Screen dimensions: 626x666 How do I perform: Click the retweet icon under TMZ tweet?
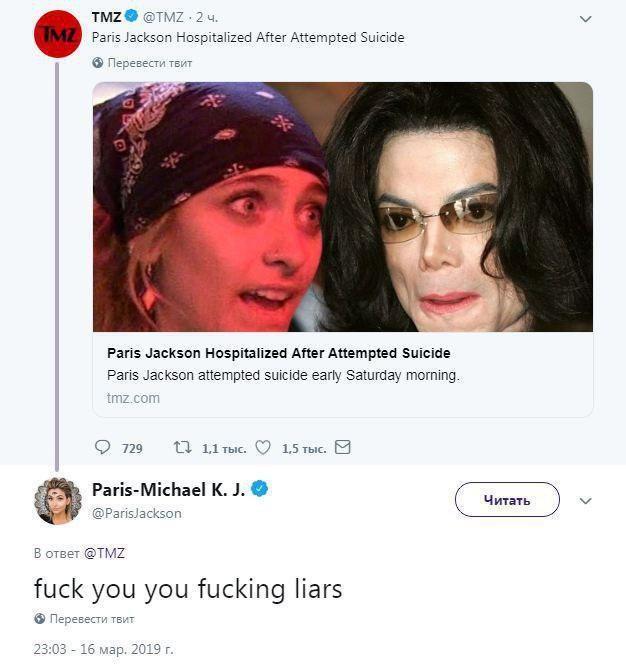click(x=183, y=448)
